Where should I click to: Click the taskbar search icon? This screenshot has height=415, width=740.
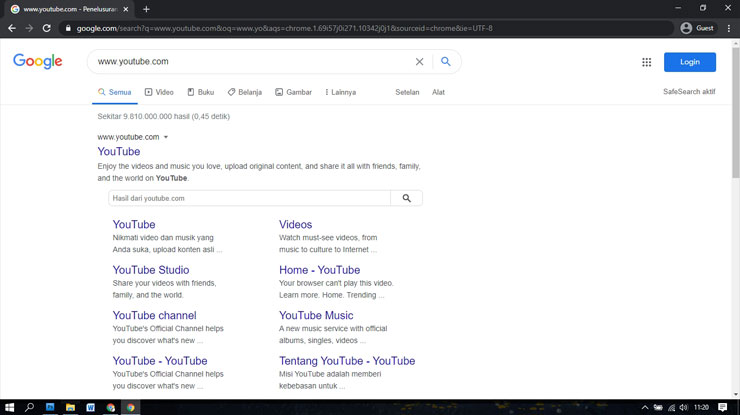pos(29,407)
